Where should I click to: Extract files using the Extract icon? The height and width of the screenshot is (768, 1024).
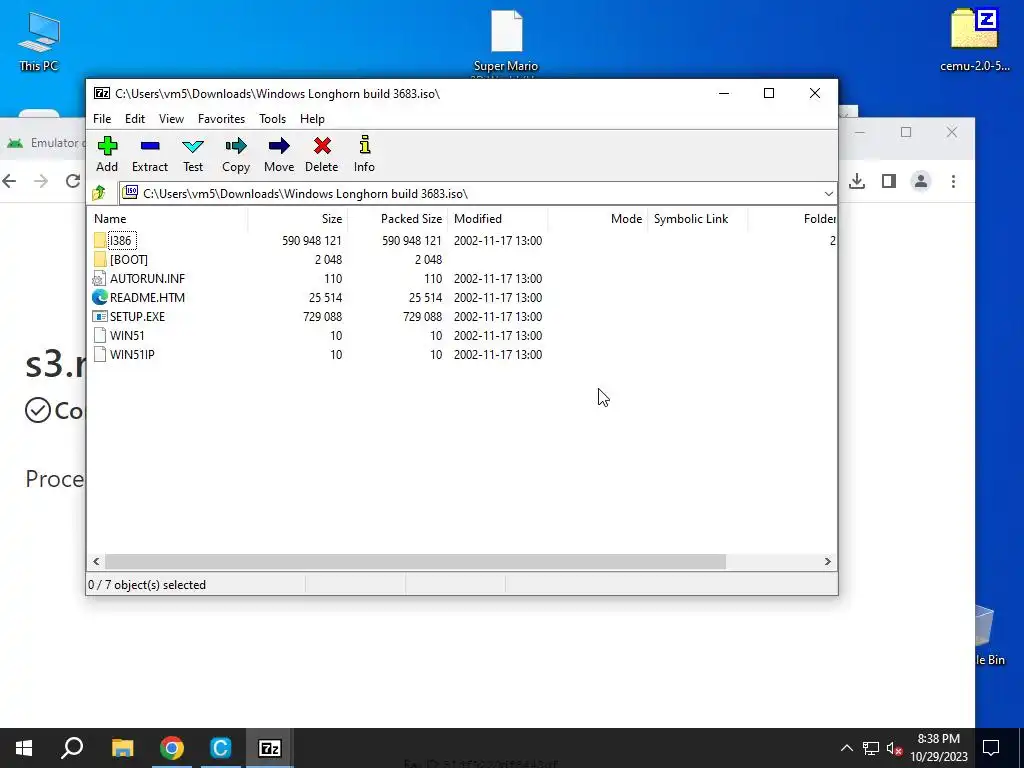150,146
